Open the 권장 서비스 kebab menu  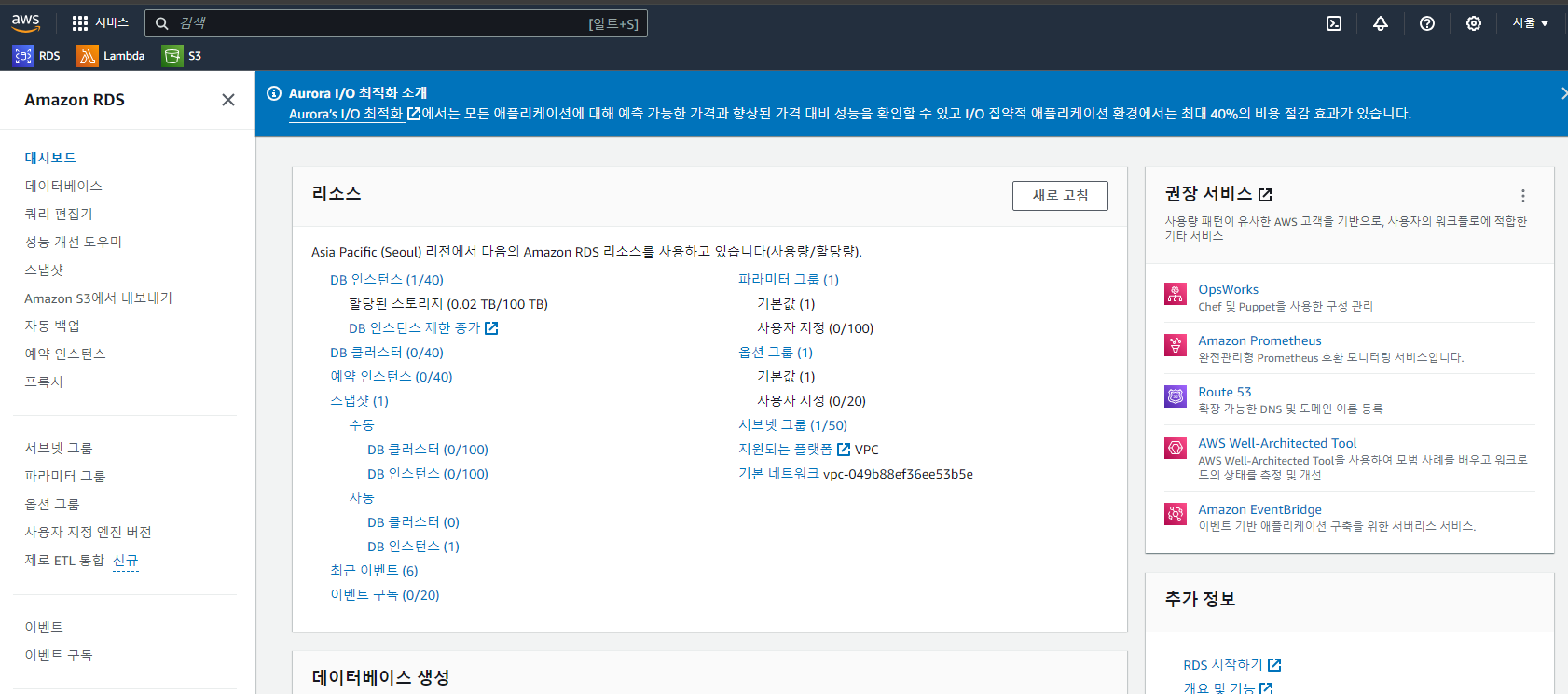coord(1523,196)
